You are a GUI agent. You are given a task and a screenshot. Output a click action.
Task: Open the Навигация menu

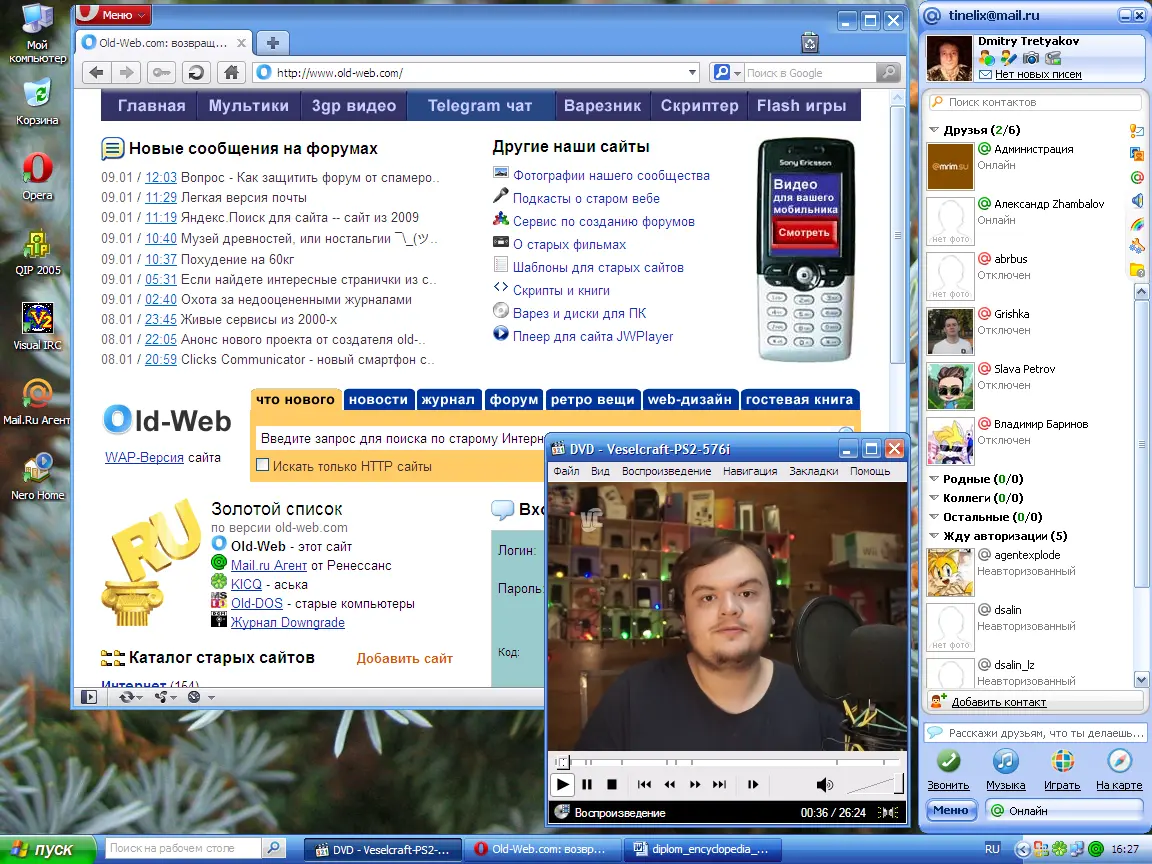[749, 471]
